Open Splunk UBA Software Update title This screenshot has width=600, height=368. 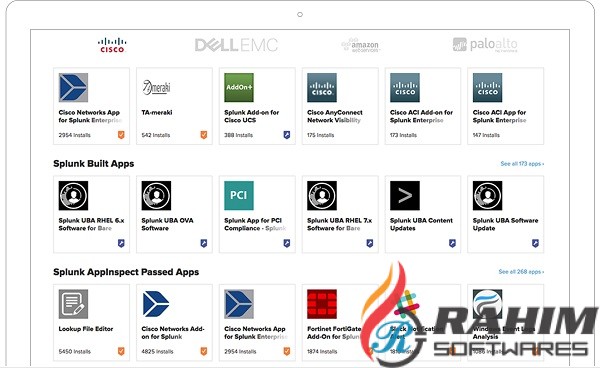click(x=505, y=225)
